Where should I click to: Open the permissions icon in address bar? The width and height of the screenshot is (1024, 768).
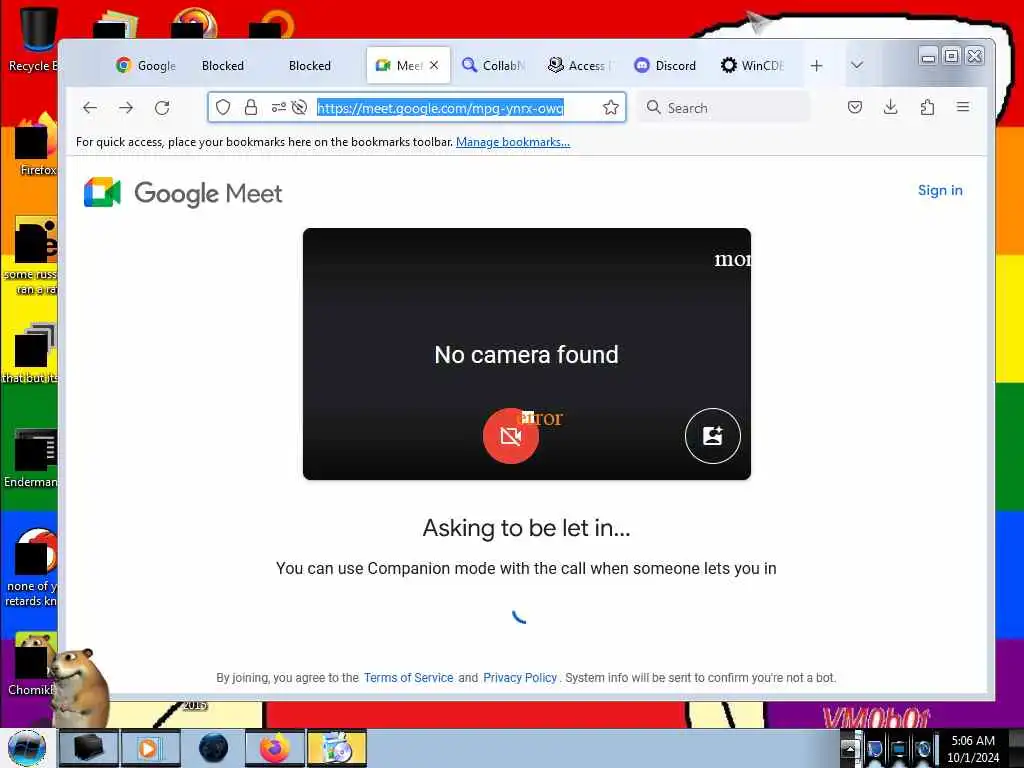tap(279, 107)
